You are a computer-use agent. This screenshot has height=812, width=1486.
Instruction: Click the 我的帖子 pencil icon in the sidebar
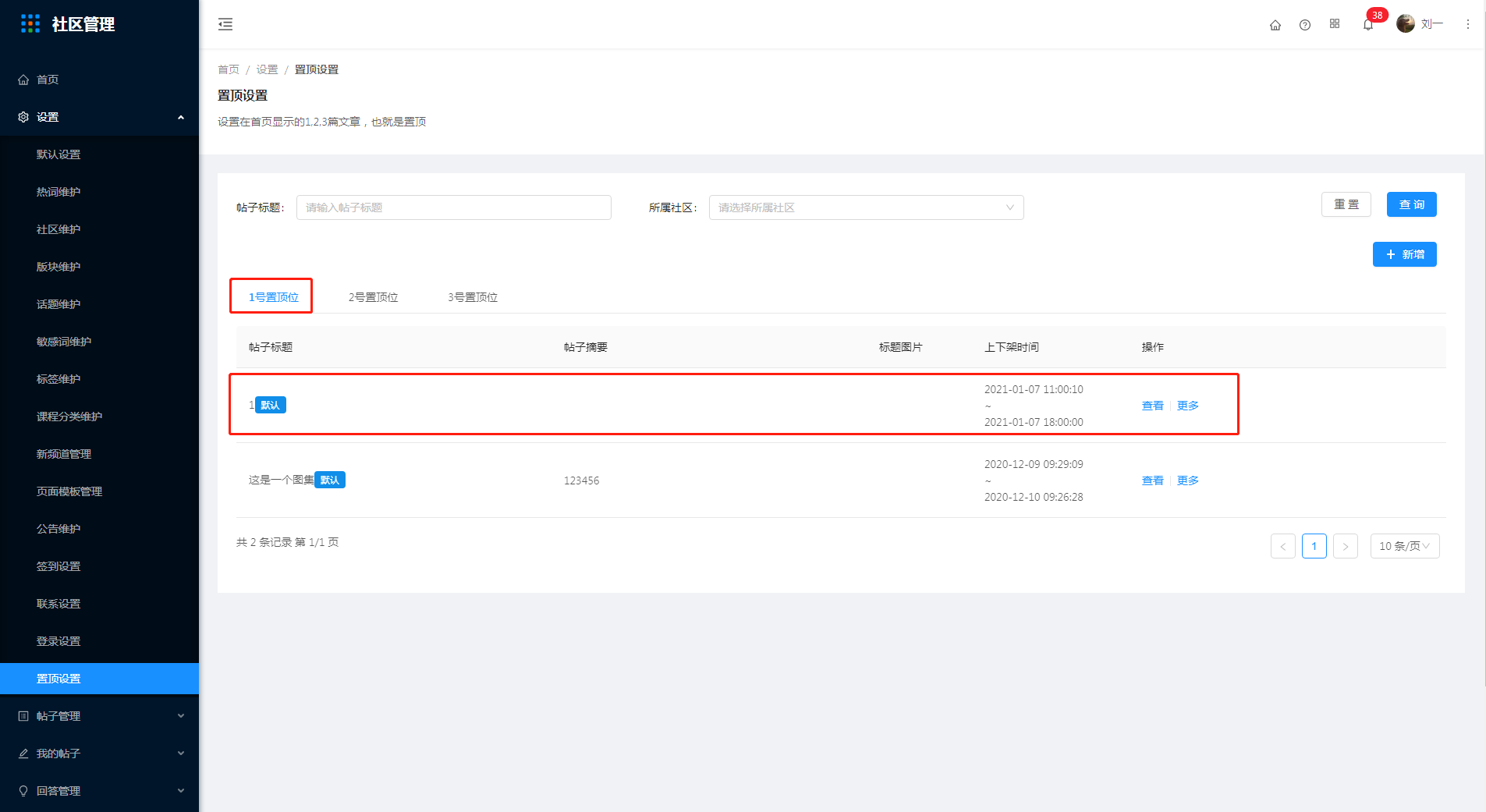pos(23,753)
